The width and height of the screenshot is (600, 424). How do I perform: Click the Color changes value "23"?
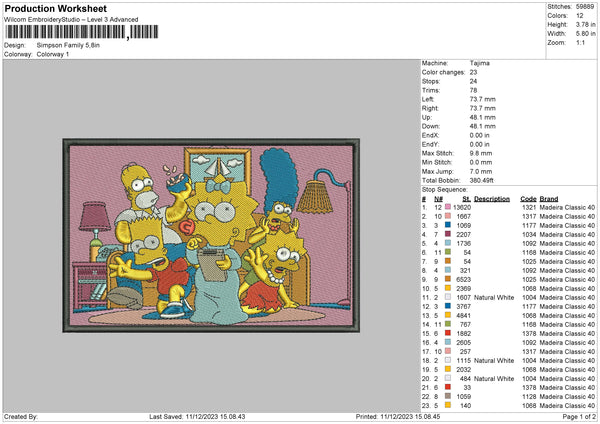[473, 72]
